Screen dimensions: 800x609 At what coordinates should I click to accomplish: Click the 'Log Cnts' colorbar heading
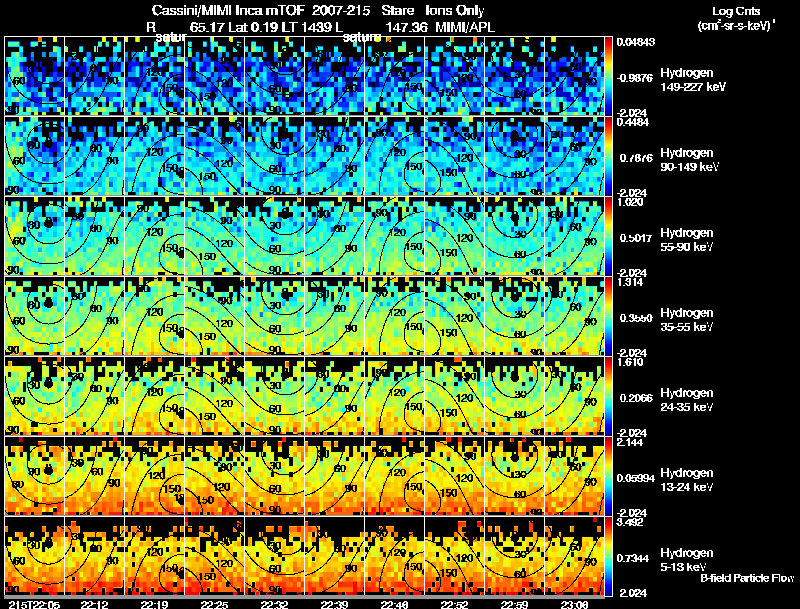pos(736,11)
